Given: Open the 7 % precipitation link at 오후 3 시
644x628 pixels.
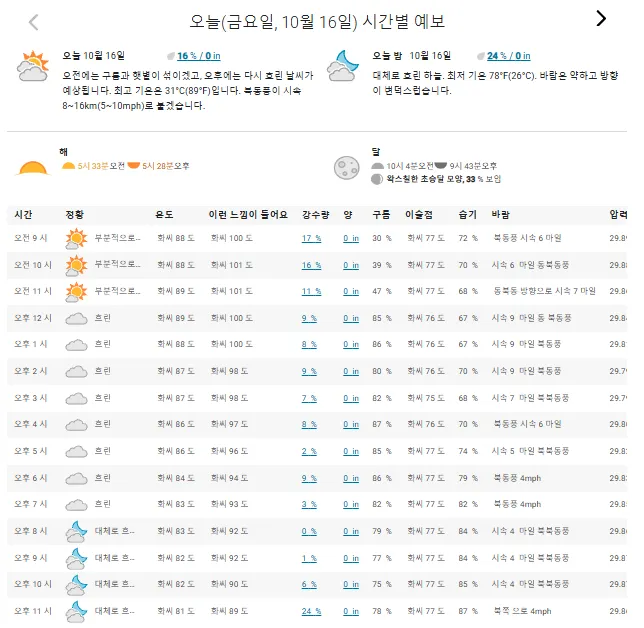Looking at the screenshot, I should 309,398.
